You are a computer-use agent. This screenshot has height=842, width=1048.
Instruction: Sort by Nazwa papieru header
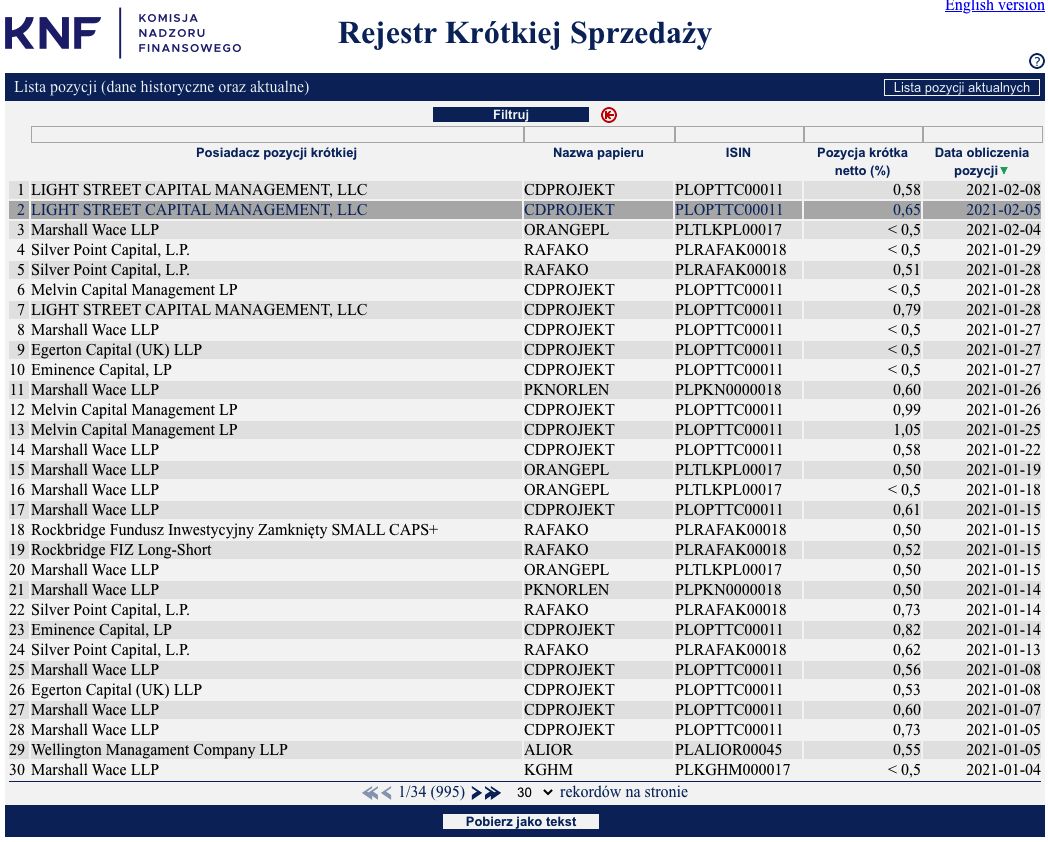point(598,152)
